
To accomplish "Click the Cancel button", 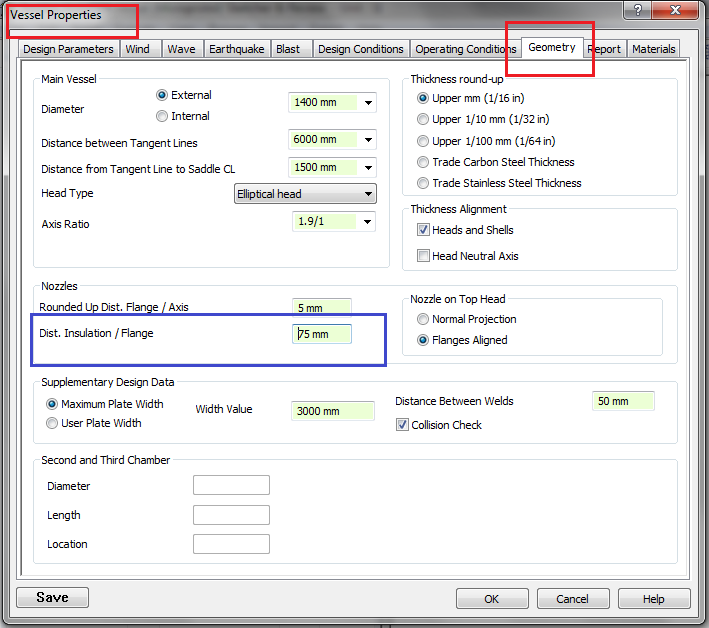I will point(573,599).
